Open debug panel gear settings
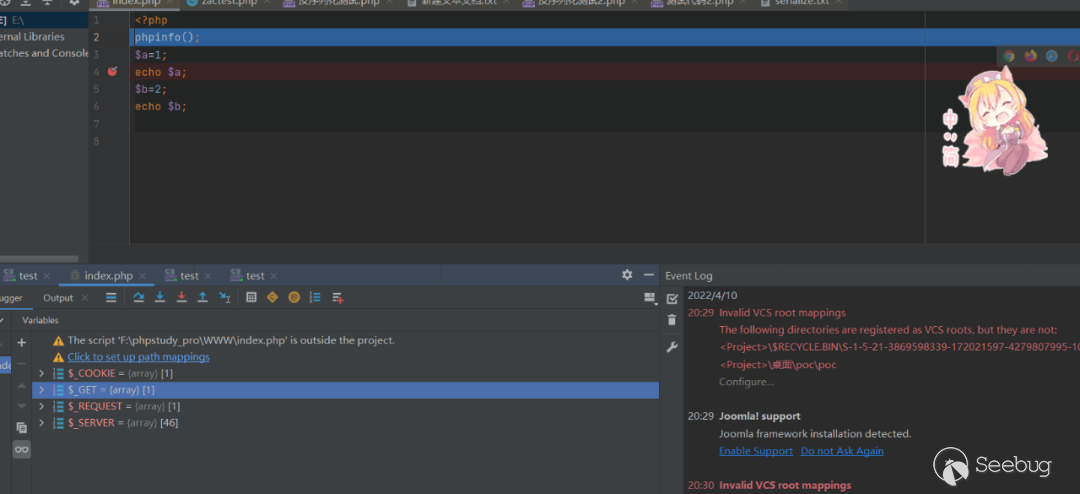Viewport: 1080px width, 494px height. point(627,275)
